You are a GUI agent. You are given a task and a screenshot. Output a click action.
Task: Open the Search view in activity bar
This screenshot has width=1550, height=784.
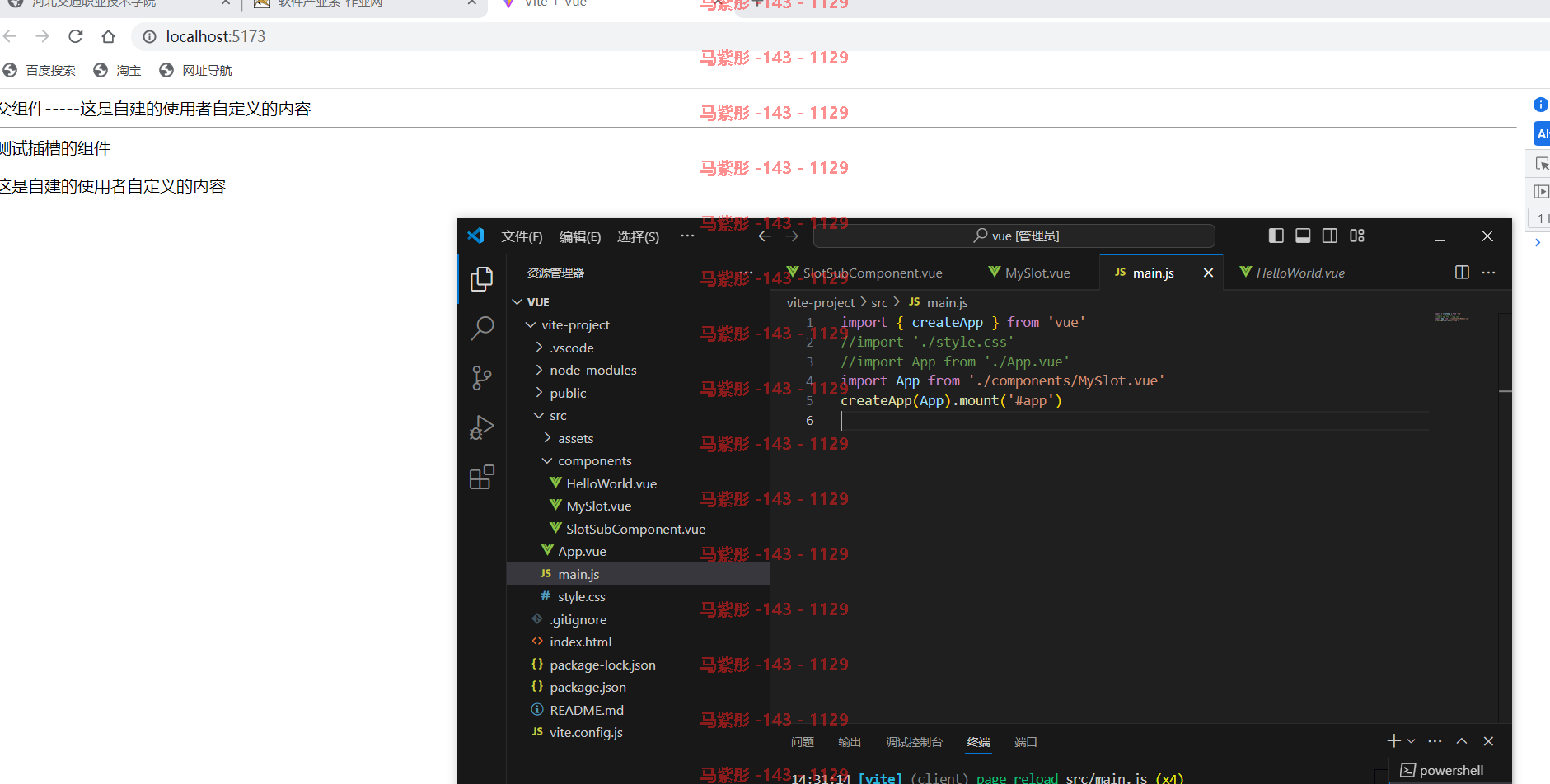pos(482,329)
